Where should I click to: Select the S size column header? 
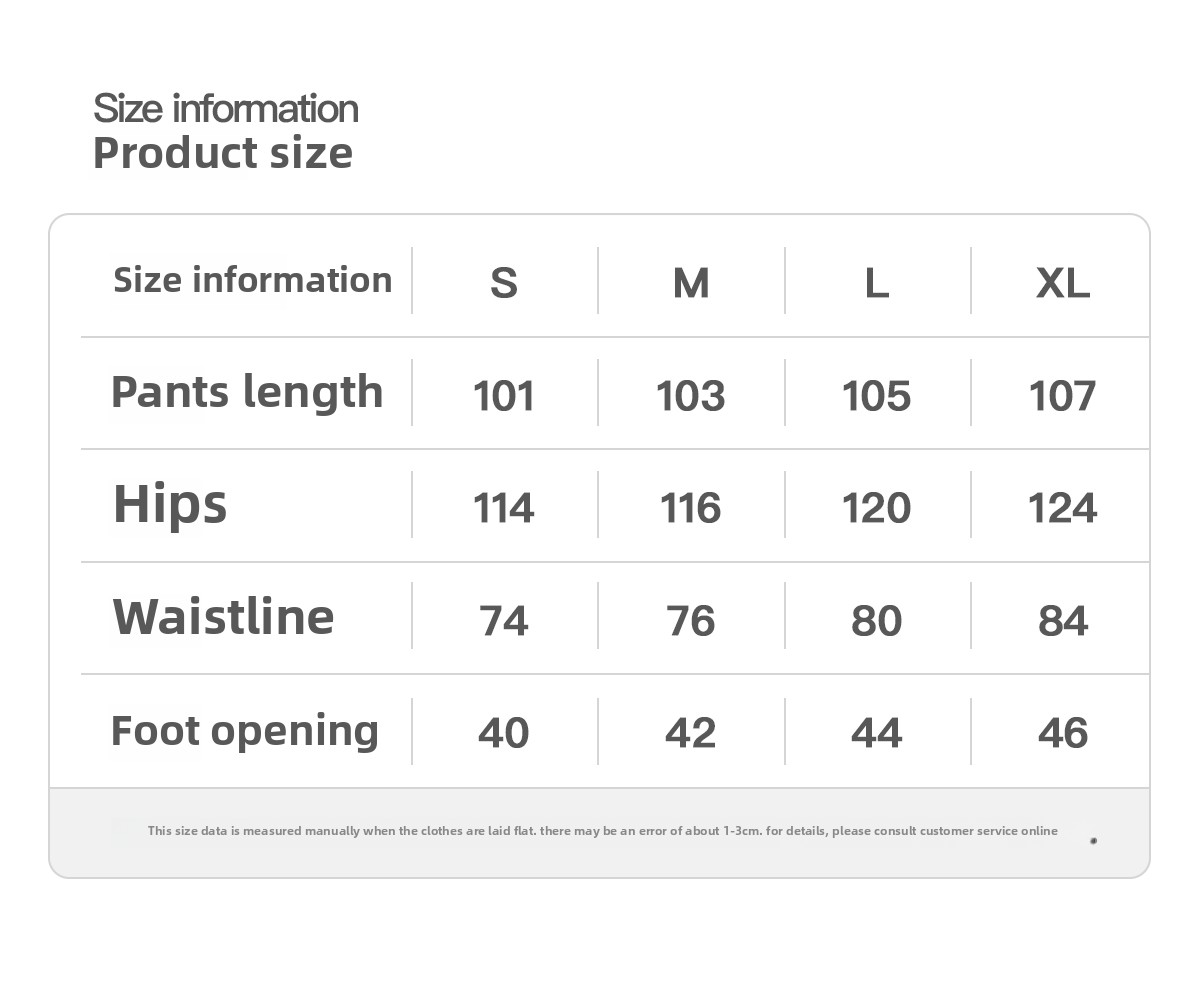pos(504,283)
